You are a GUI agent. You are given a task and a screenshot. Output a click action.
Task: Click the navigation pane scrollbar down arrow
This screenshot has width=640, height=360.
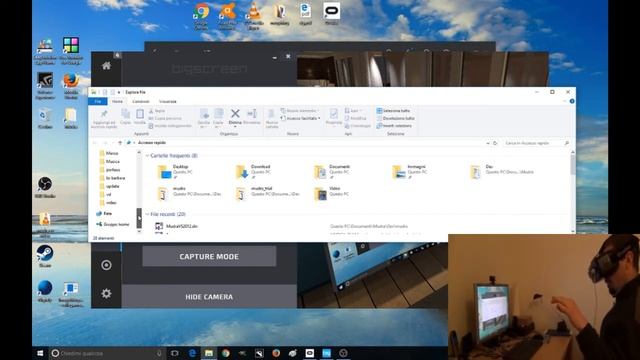pyautogui.click(x=139, y=231)
